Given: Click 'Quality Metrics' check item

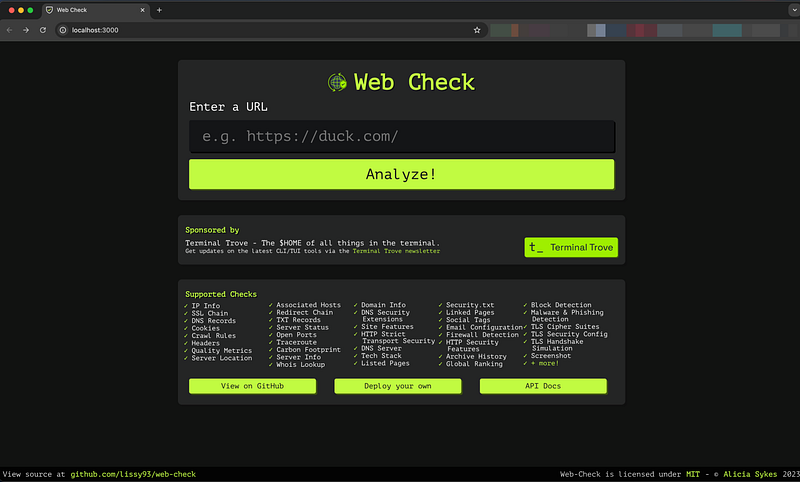Looking at the screenshot, I should tap(221, 351).
